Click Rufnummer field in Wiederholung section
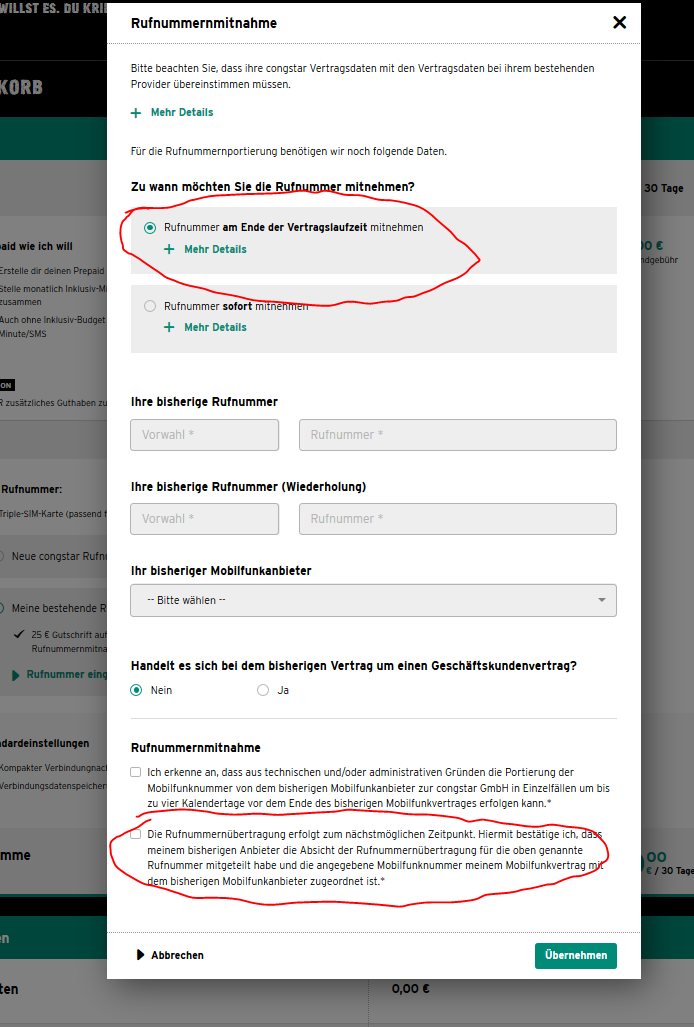Image resolution: width=694 pixels, height=1027 pixels. pyautogui.click(x=457, y=519)
